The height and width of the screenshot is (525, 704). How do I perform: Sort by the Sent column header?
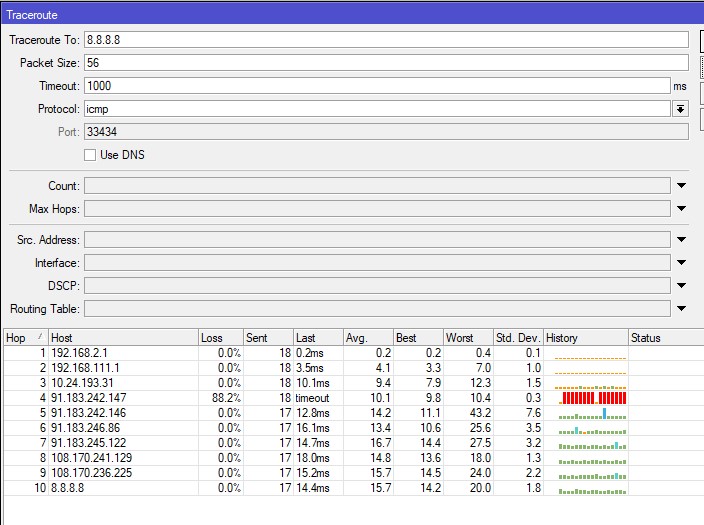268,338
